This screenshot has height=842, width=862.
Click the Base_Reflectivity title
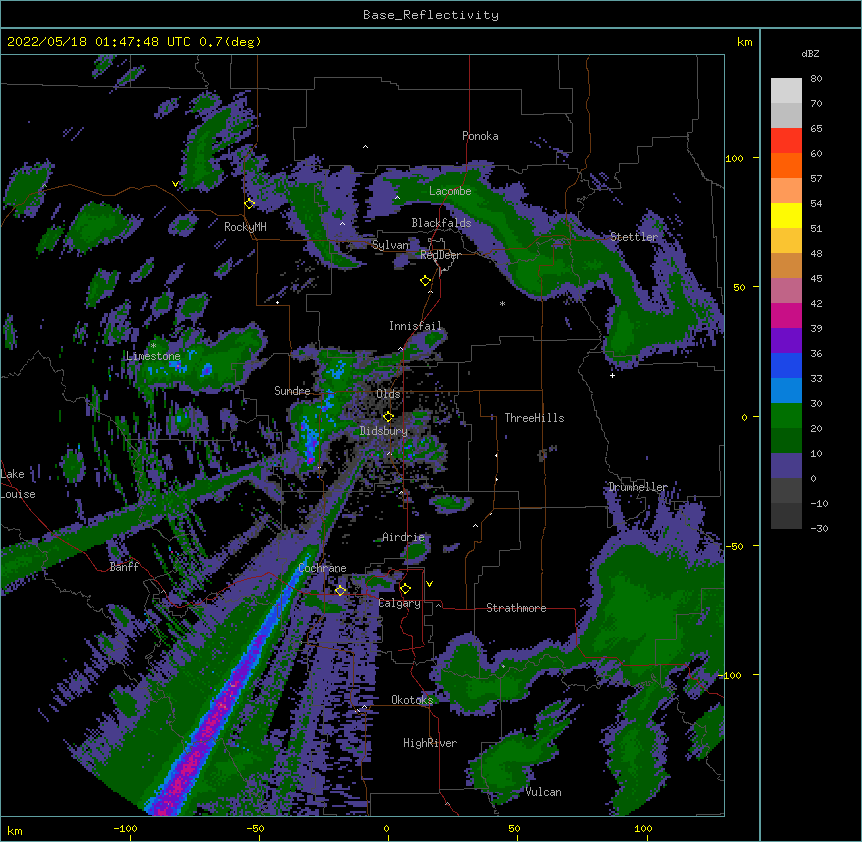431,15
